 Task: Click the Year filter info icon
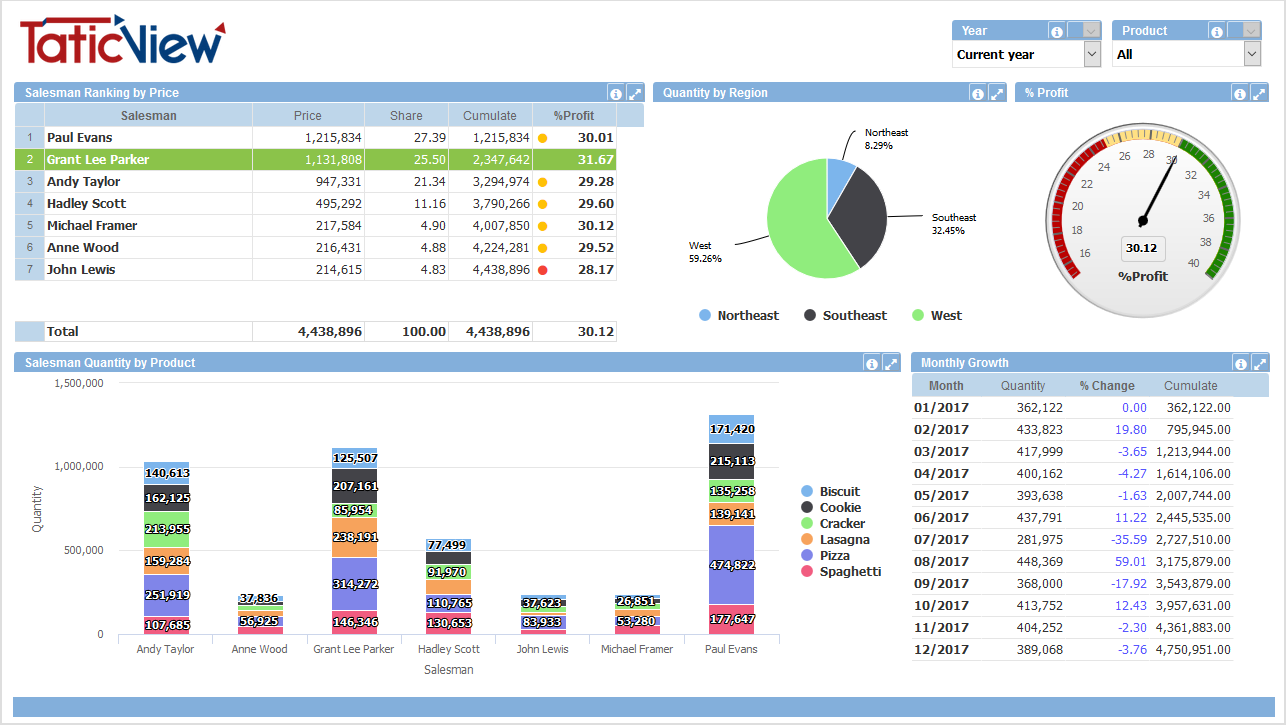point(1056,32)
